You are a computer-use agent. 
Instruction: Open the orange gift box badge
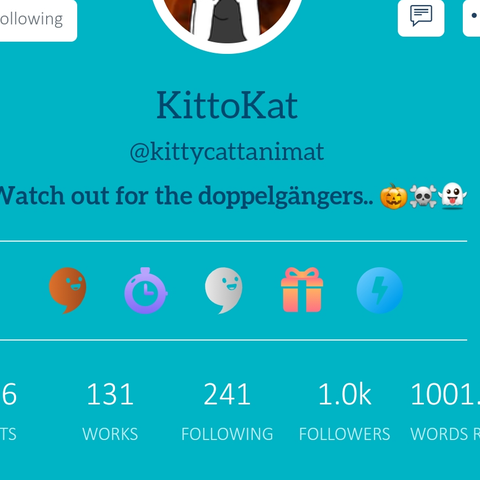[302, 290]
